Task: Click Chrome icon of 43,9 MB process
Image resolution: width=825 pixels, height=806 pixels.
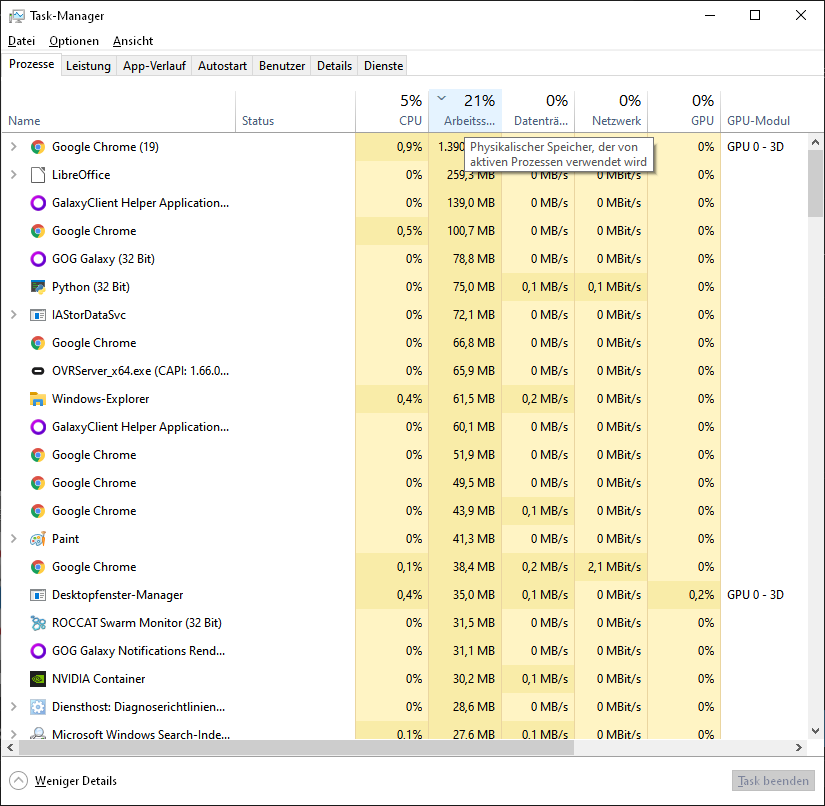Action: point(37,511)
